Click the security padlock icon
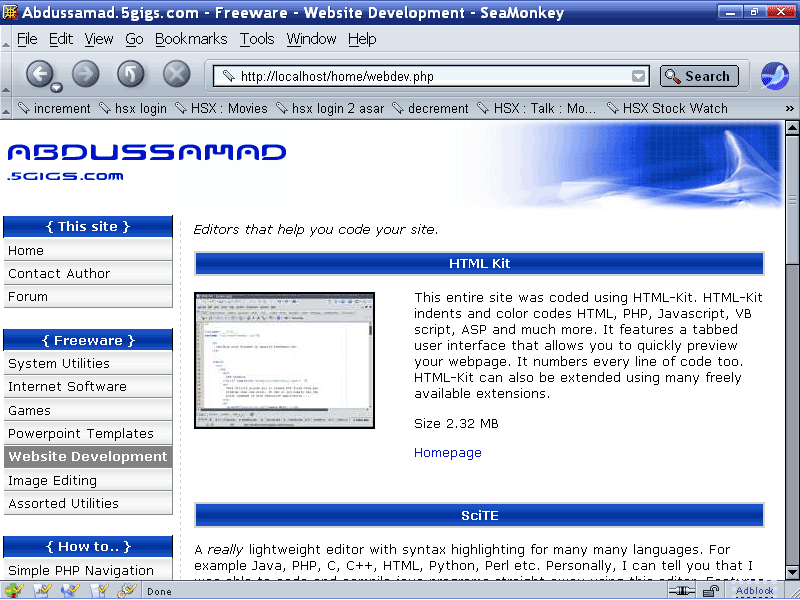 tap(710, 591)
